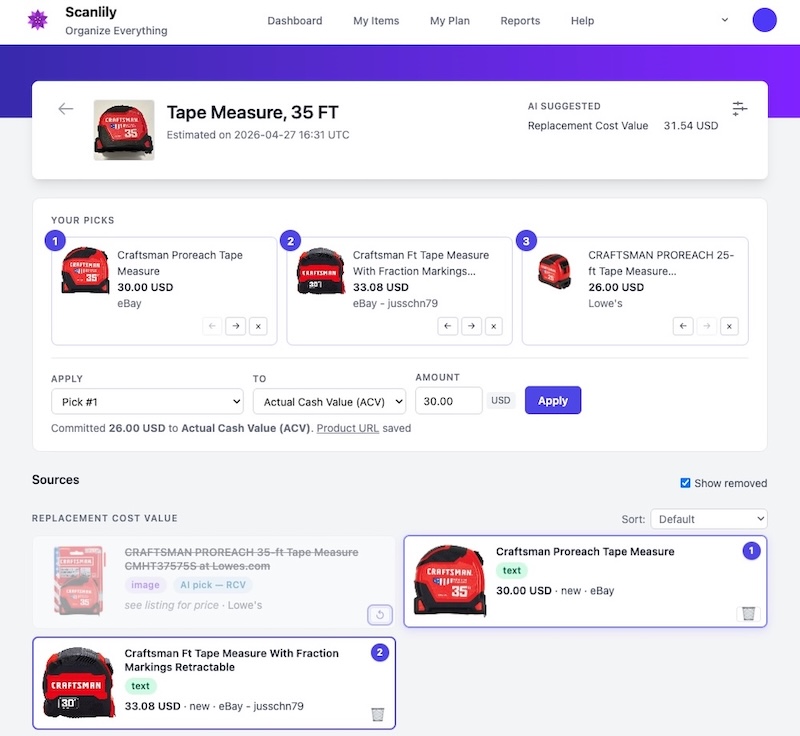Open the Sort Default dropdown
The height and width of the screenshot is (736, 800).
tap(709, 519)
